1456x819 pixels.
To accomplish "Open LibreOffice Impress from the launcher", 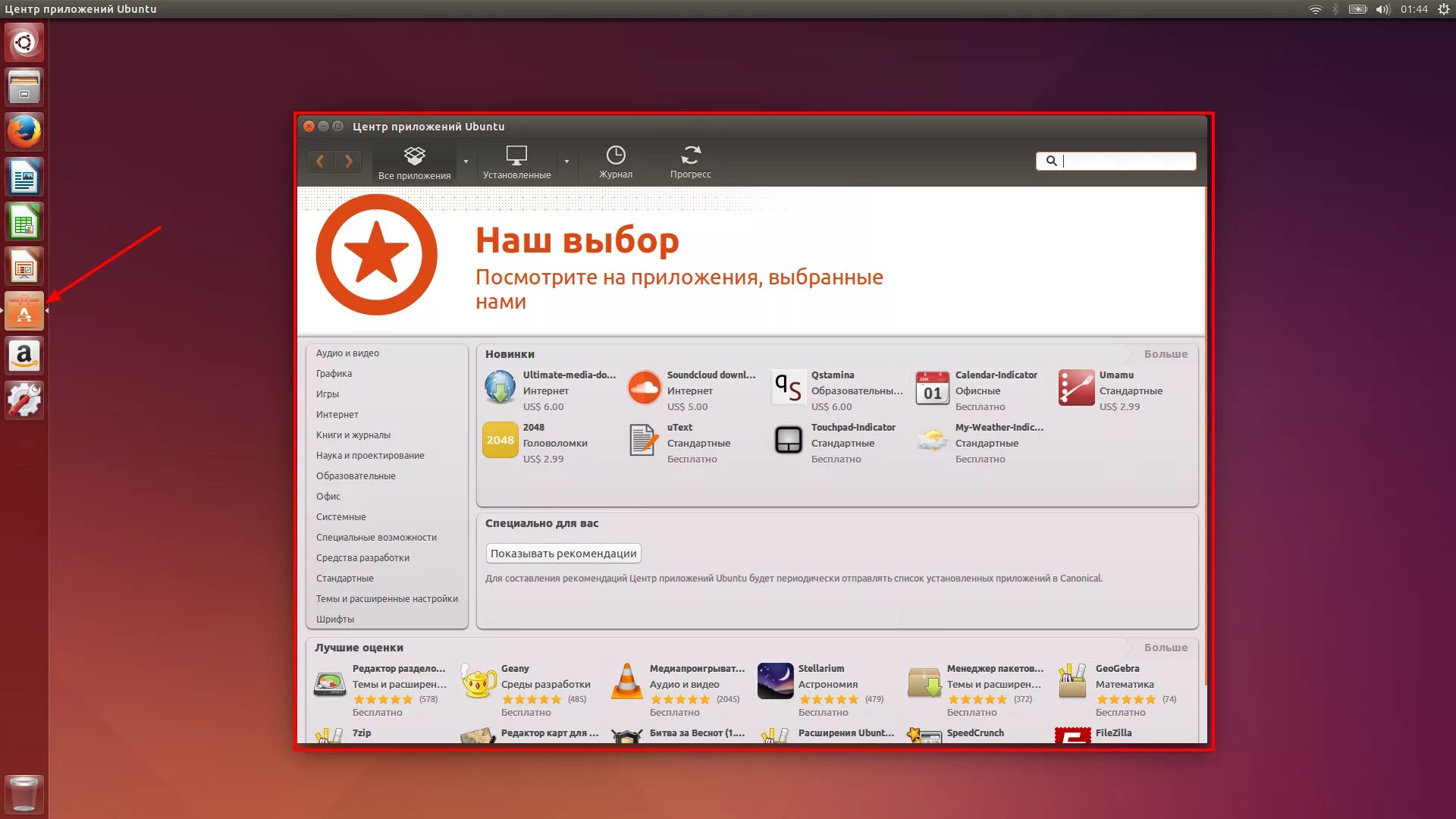I will point(24,266).
